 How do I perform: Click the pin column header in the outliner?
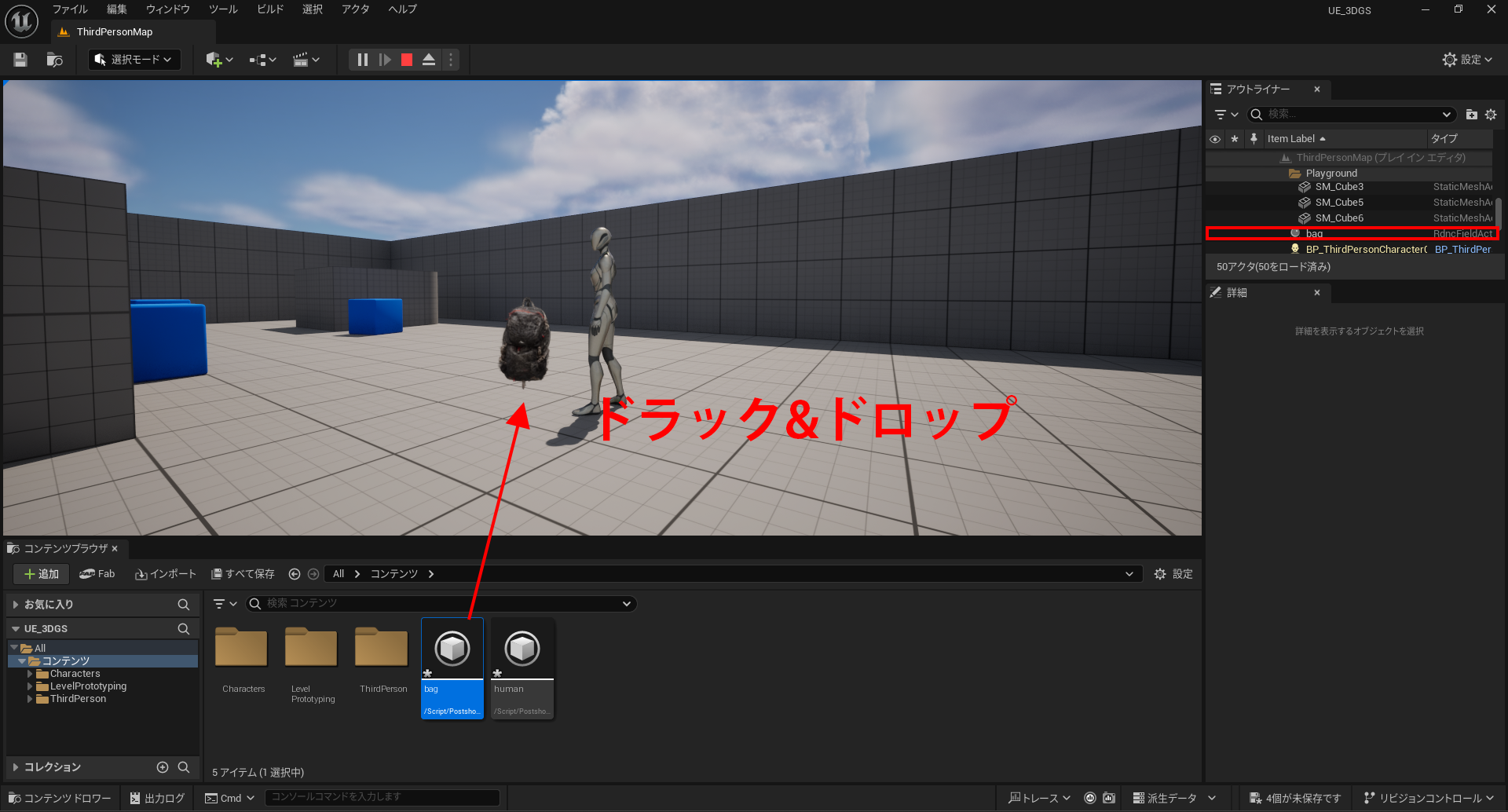(x=1254, y=139)
